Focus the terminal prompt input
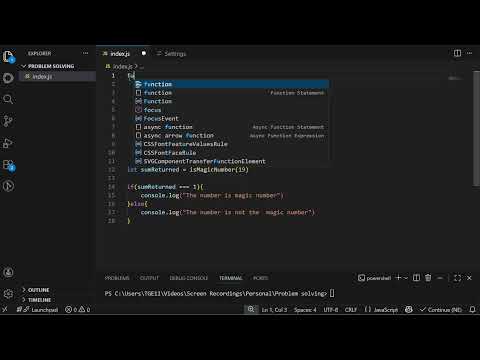Screen dimensions: 480x360 (332, 293)
